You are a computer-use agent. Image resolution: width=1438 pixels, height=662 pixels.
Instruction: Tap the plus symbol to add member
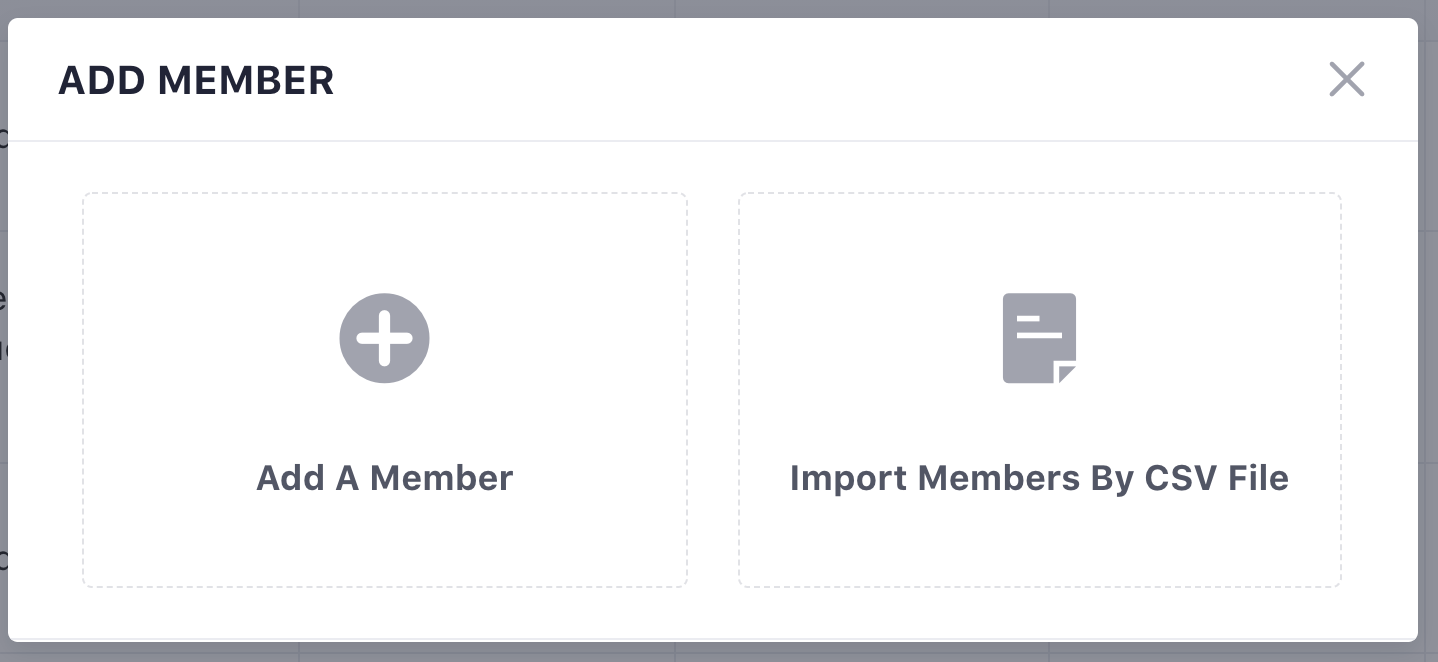click(384, 338)
